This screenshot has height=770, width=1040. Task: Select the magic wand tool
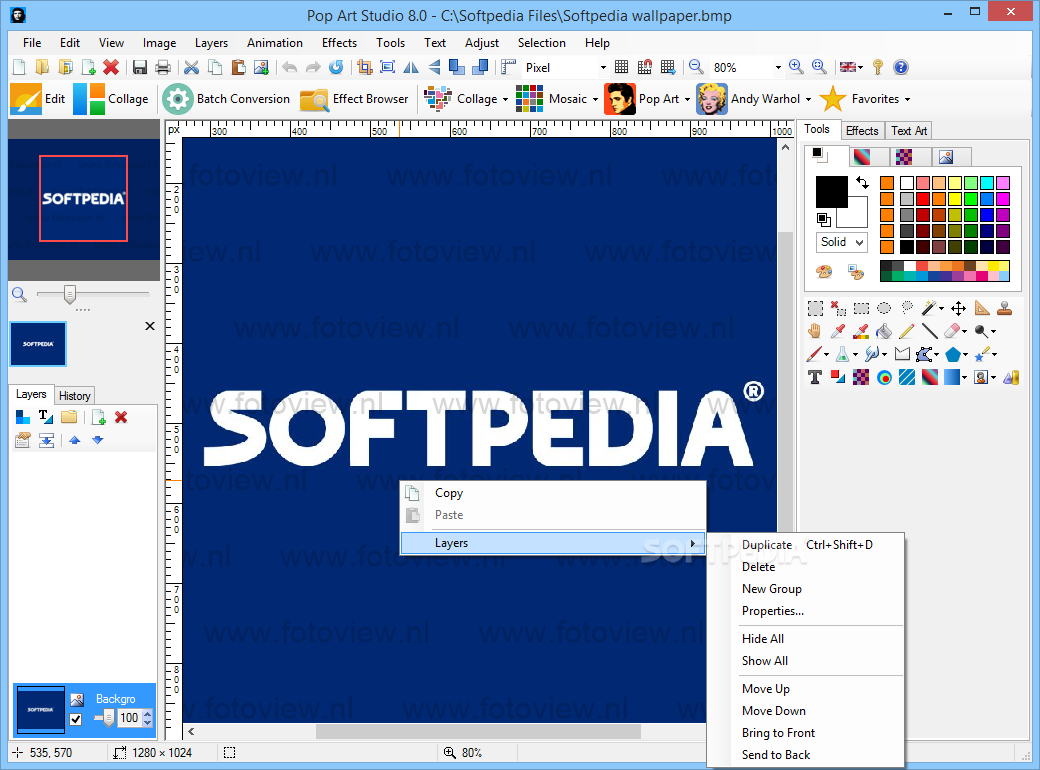pyautogui.click(x=929, y=308)
